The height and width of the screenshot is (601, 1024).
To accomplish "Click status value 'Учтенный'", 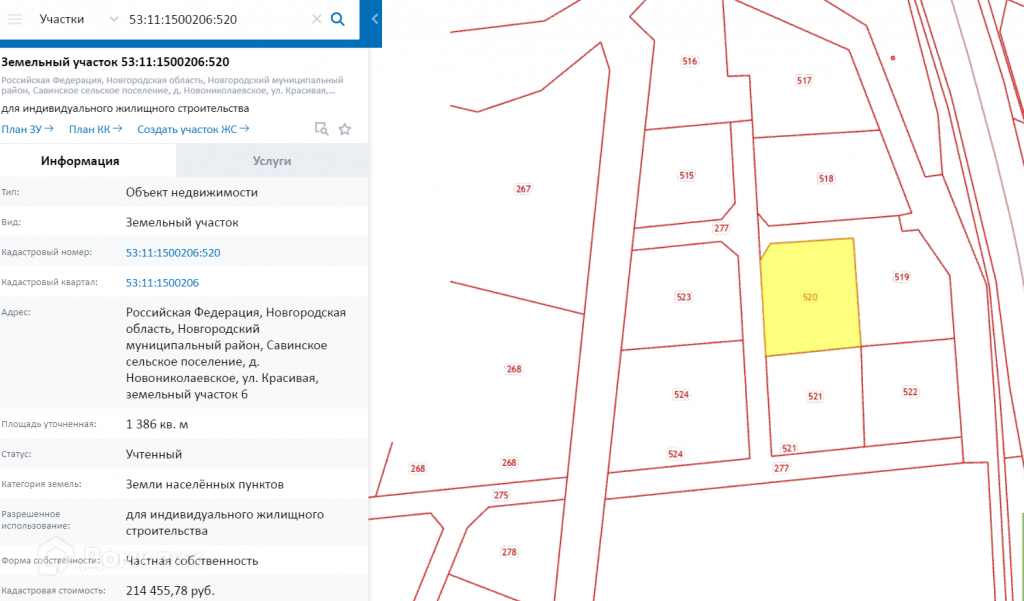I will tap(153, 454).
